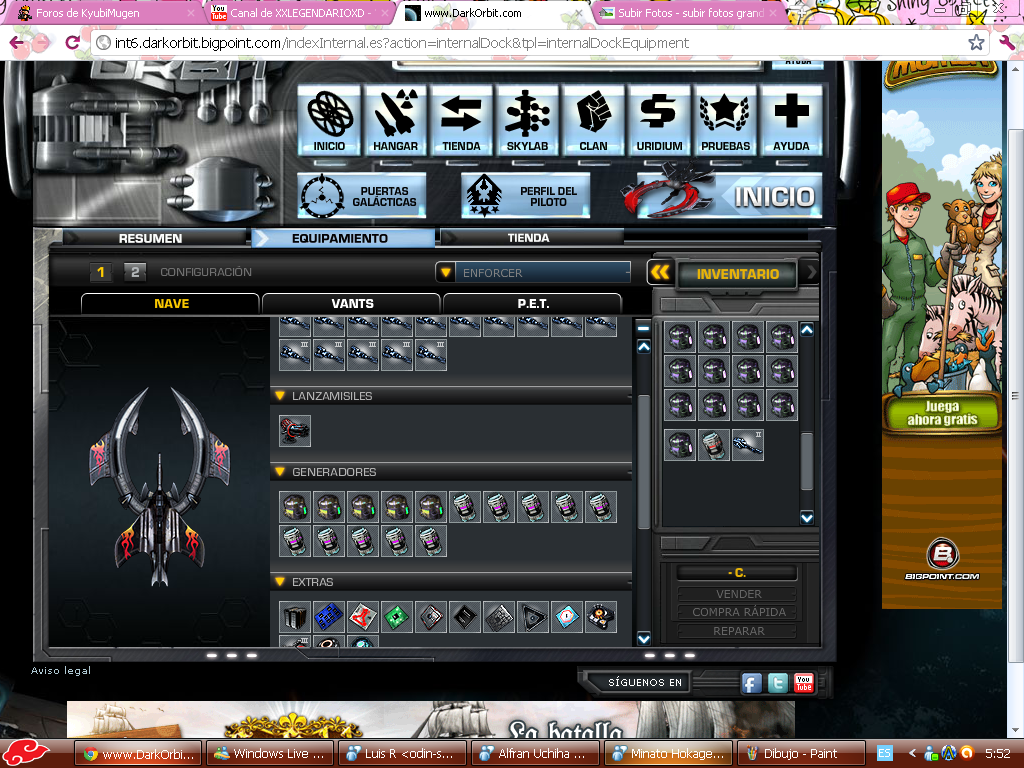Open Perfil del Piloto
This screenshot has width=1024, height=768.
(x=526, y=196)
